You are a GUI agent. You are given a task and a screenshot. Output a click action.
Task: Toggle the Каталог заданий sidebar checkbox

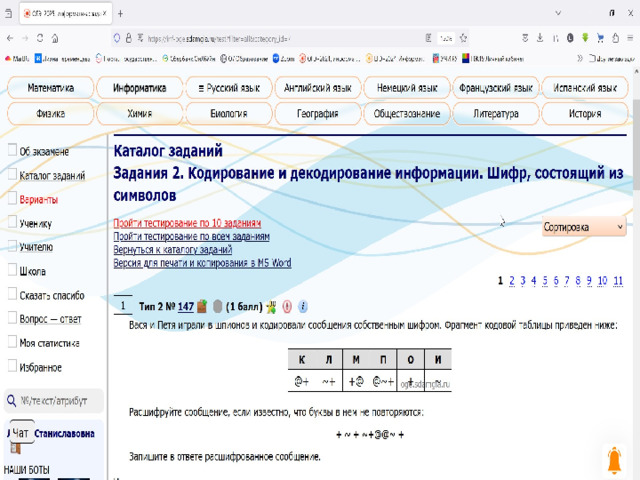(12, 174)
